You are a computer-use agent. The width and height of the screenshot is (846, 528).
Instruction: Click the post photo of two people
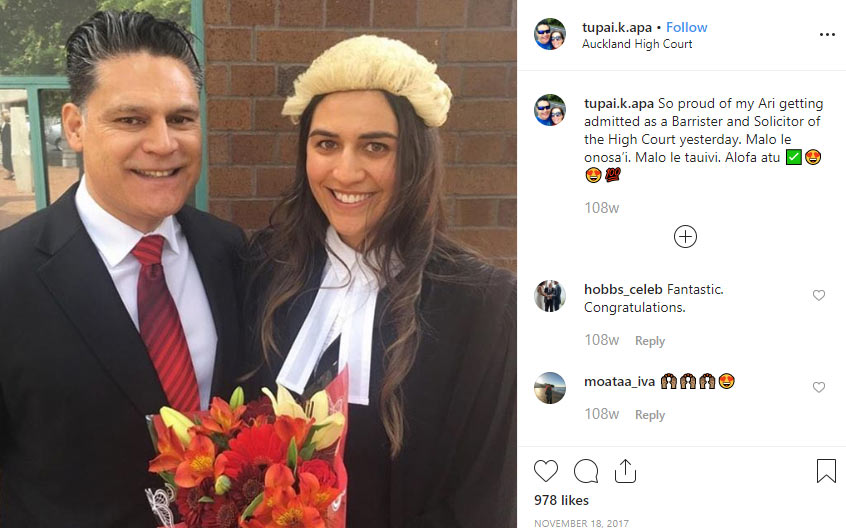click(258, 264)
